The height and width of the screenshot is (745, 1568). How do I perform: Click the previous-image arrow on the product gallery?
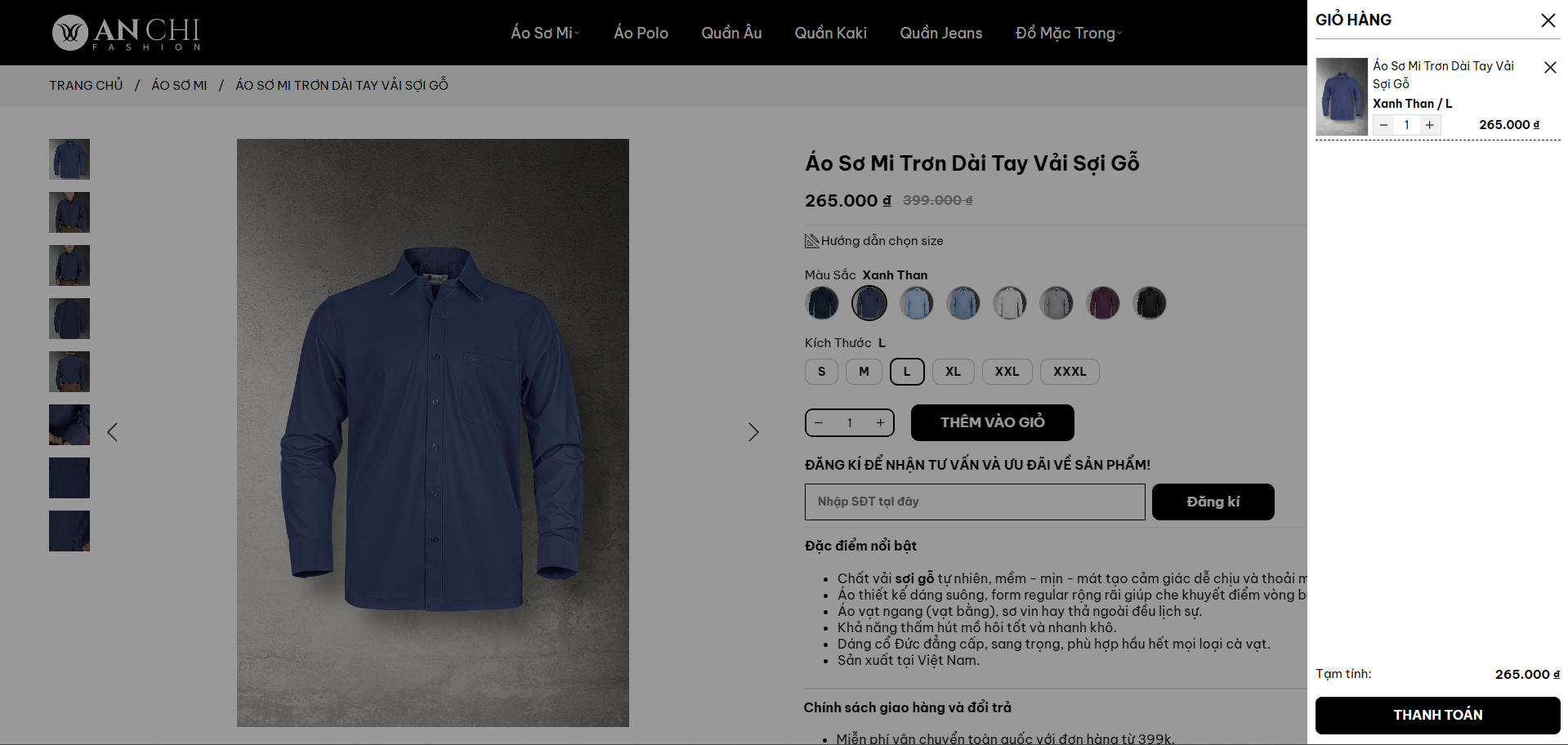(113, 431)
